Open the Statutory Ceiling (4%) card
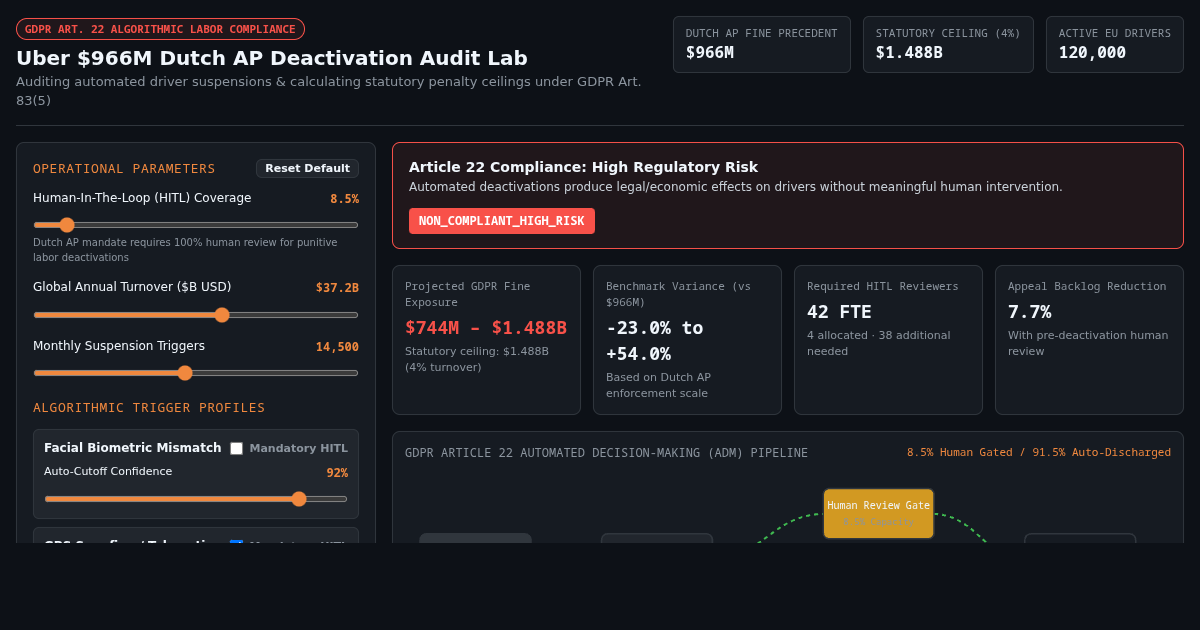This screenshot has width=1200, height=630. tap(948, 44)
